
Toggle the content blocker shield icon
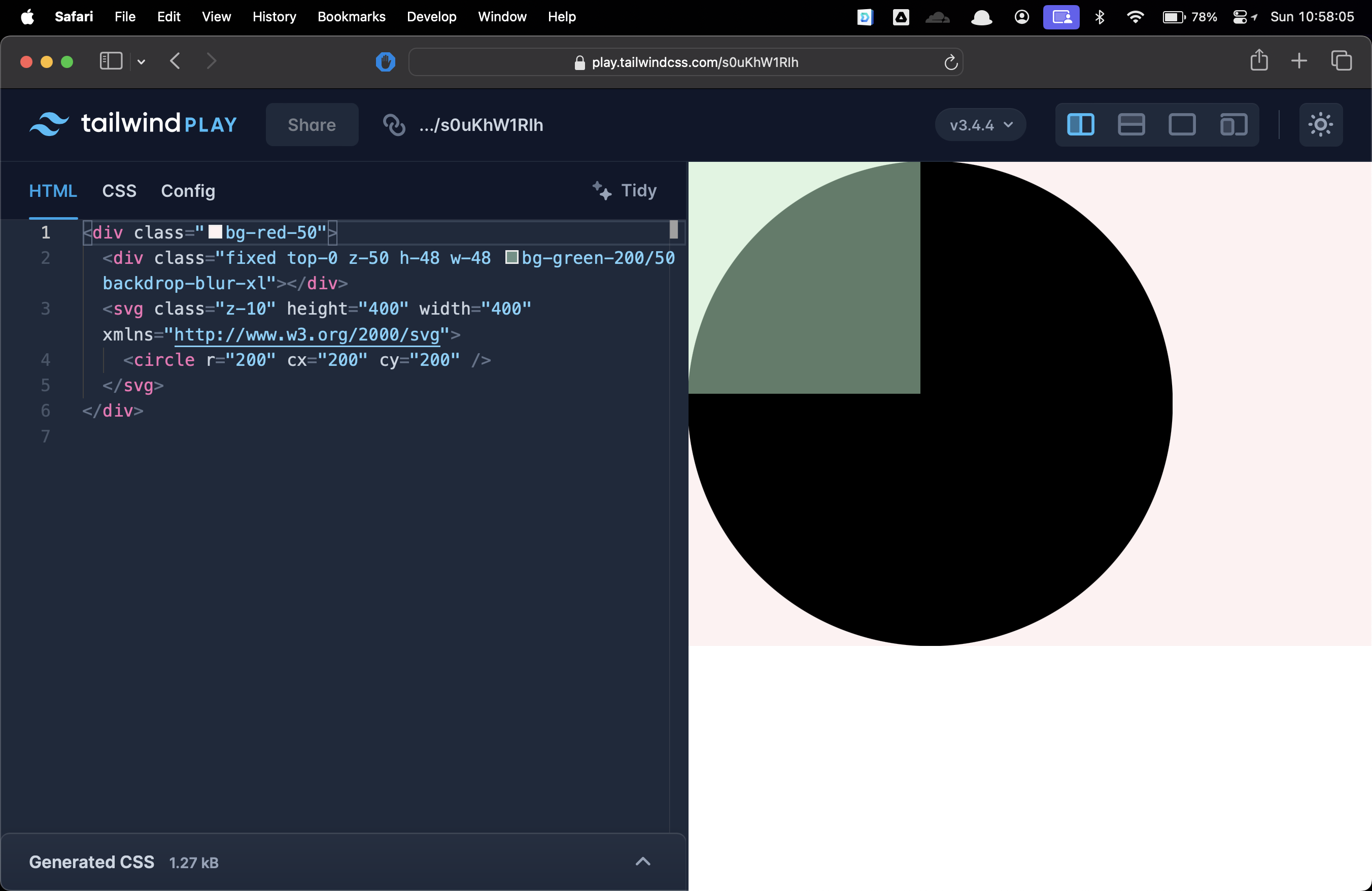[x=385, y=62]
